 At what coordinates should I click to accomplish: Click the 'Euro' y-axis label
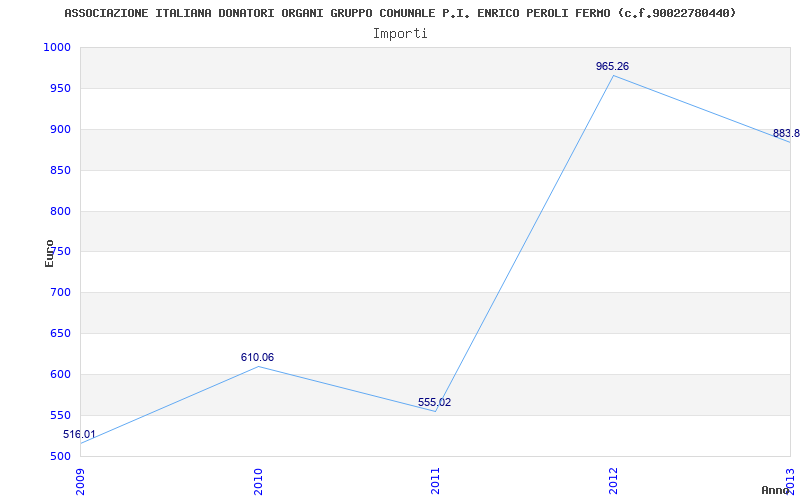(x=49, y=253)
